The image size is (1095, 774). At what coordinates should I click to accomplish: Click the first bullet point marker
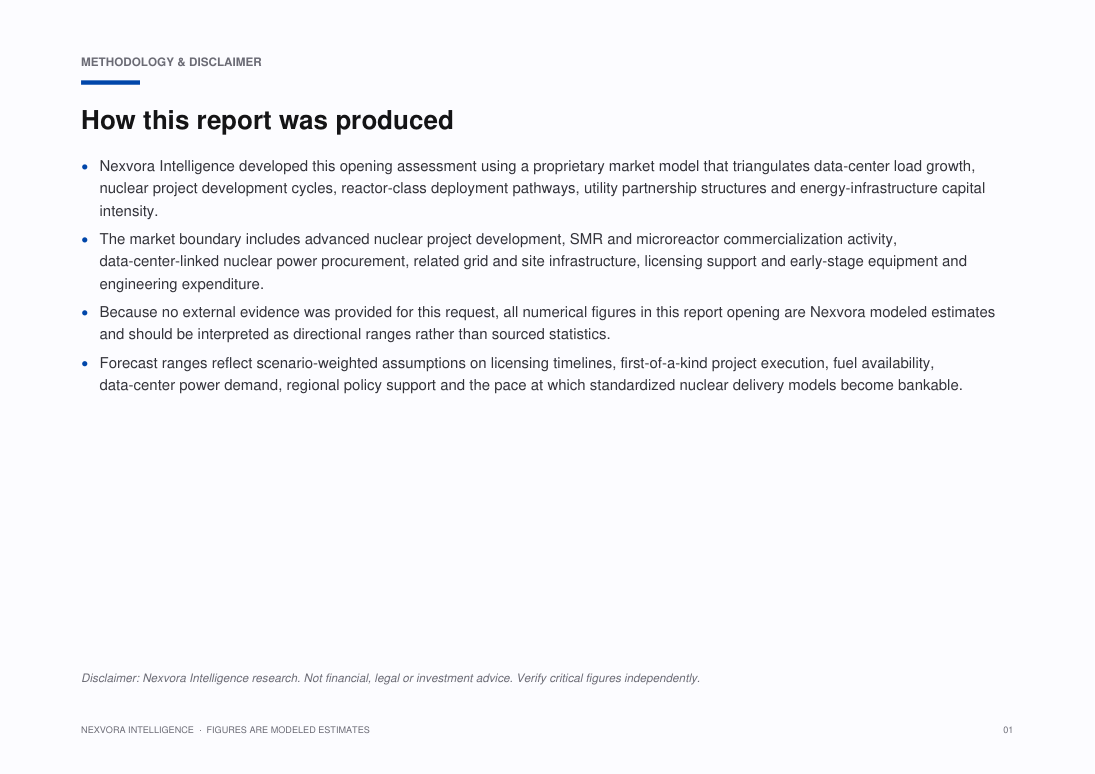coord(85,167)
